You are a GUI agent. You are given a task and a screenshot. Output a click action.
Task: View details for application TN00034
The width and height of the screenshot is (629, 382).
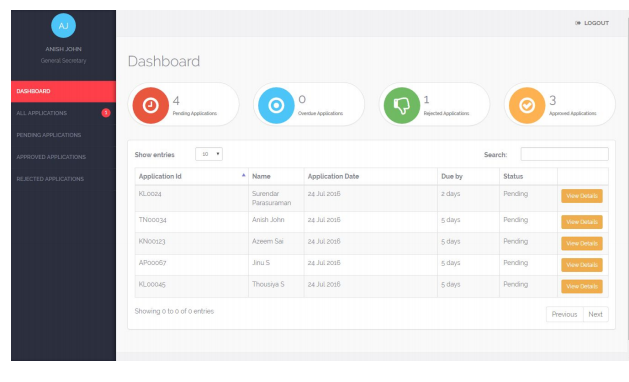tap(582, 222)
